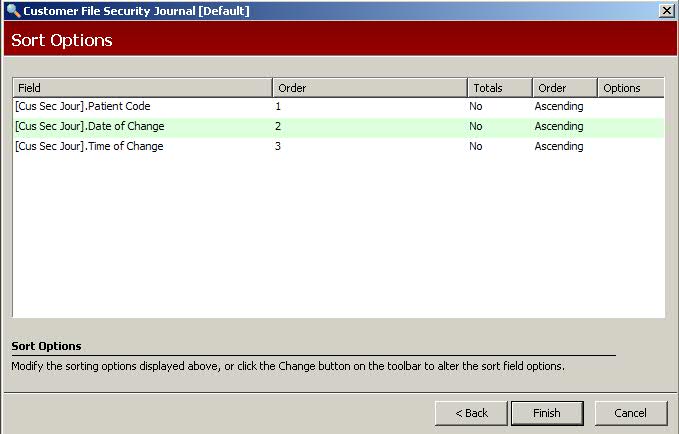
Task: Click Totals value No for Time of Change
Action: pos(476,147)
